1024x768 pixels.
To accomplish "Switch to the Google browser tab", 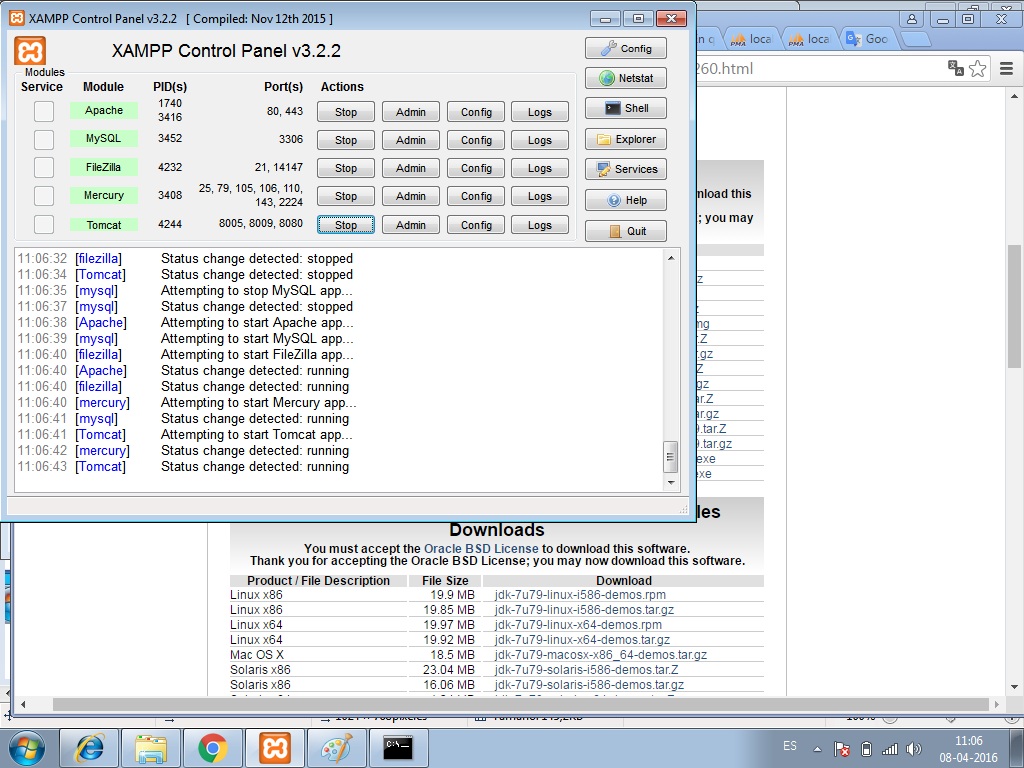I will click(x=867, y=39).
